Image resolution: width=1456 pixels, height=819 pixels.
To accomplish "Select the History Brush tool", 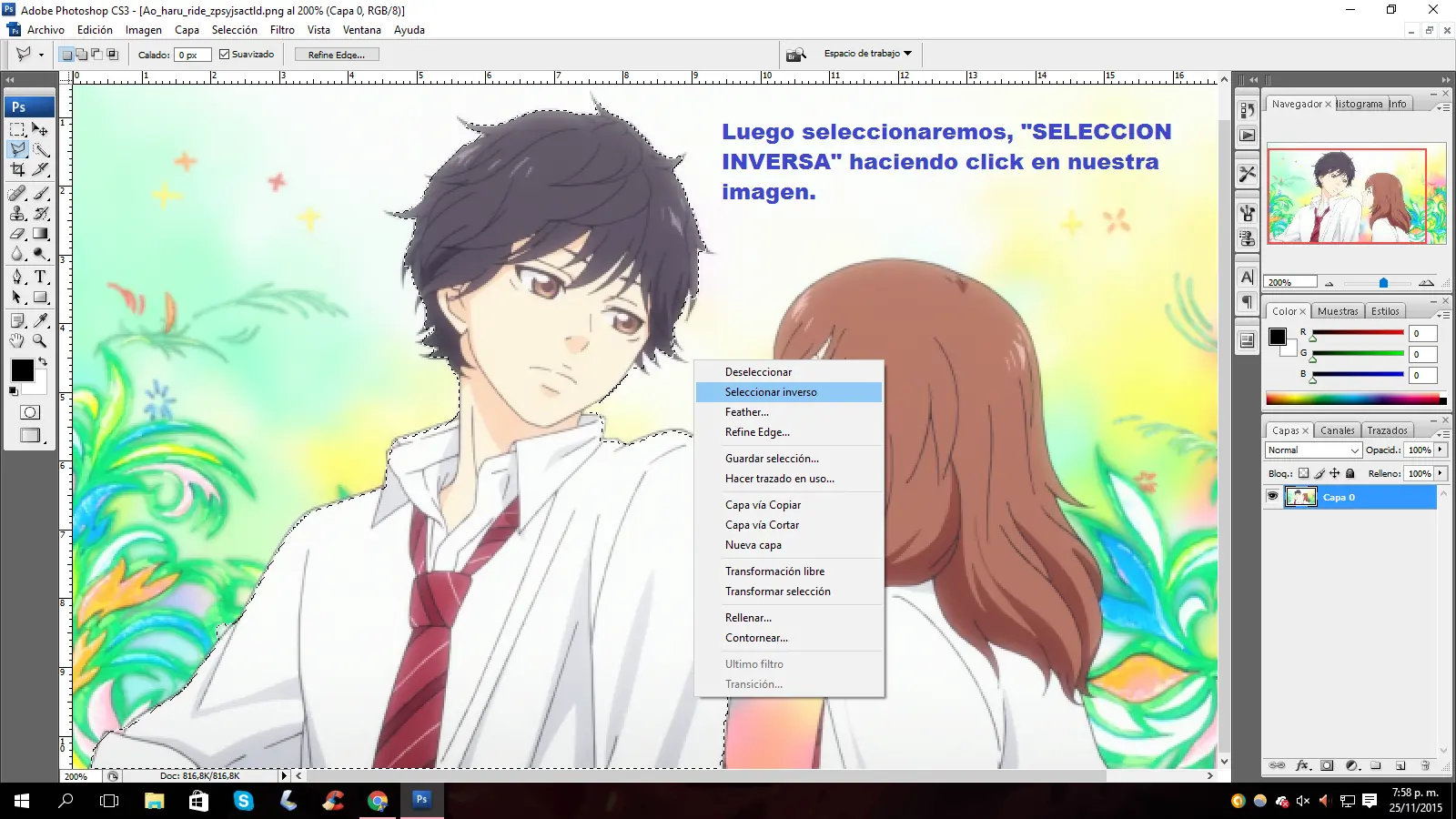I will click(x=40, y=213).
